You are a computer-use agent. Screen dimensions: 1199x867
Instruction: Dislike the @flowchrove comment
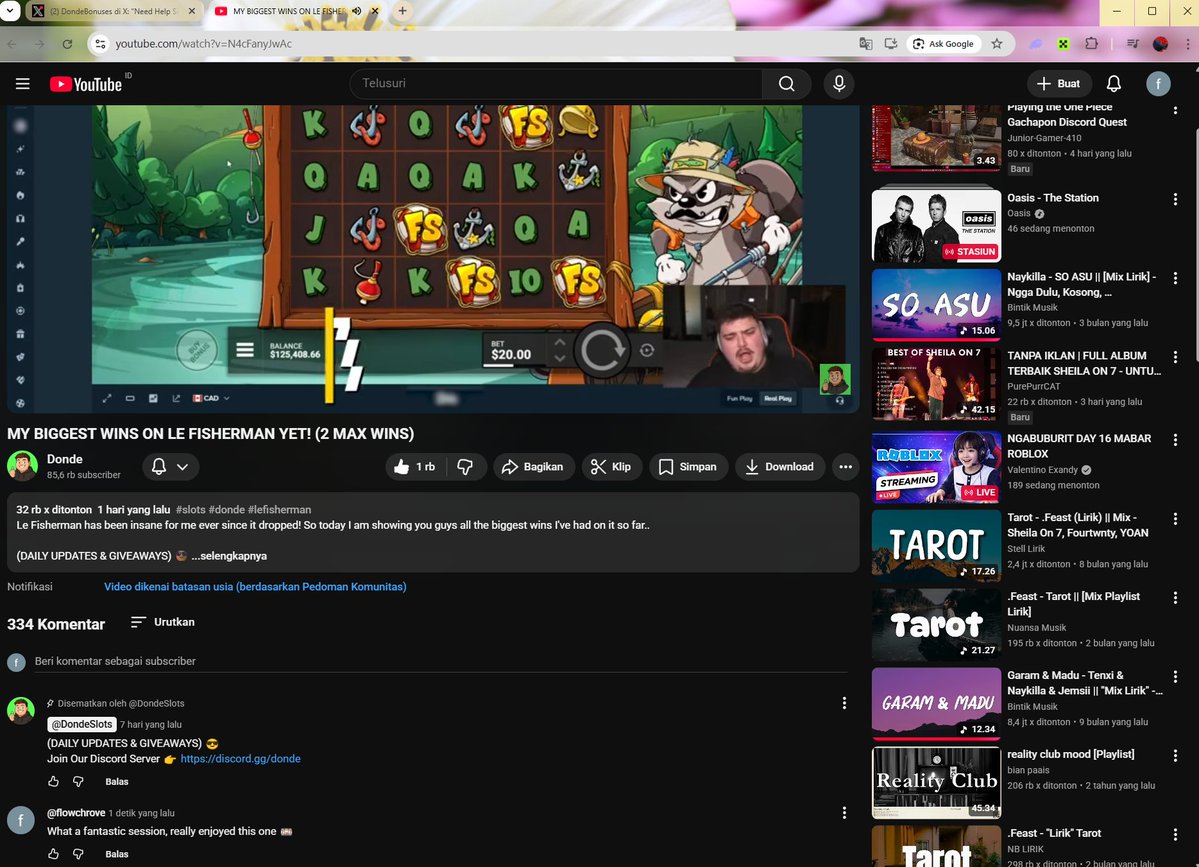point(78,854)
